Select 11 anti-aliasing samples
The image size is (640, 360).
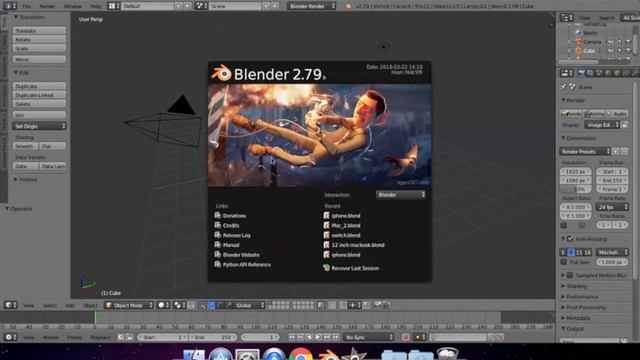coord(579,253)
